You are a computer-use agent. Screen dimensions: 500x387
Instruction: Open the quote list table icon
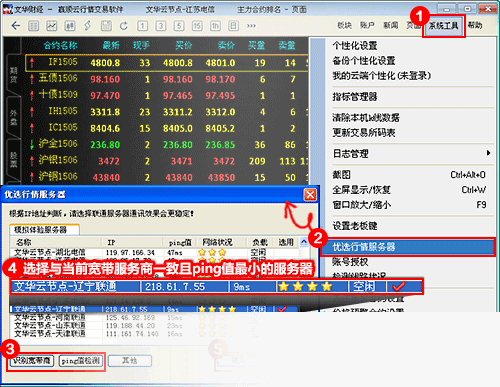[33, 26]
